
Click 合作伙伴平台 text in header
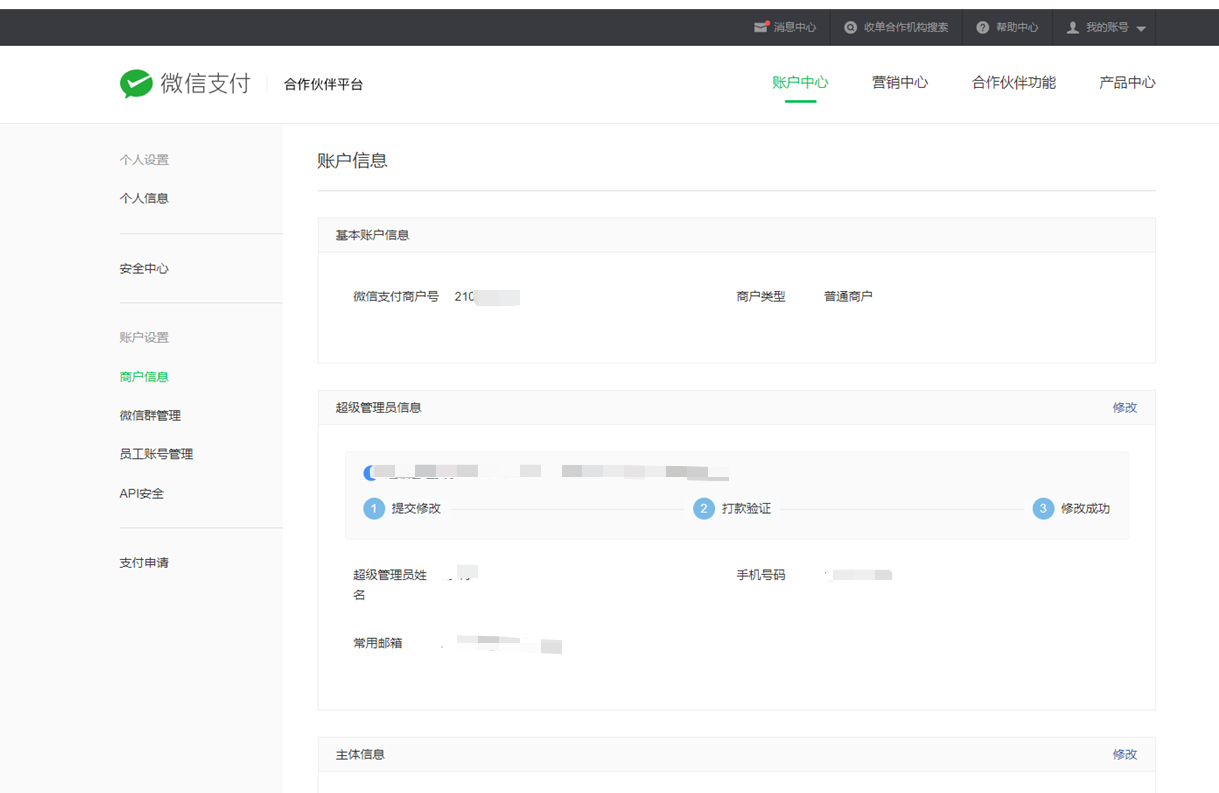click(x=323, y=85)
